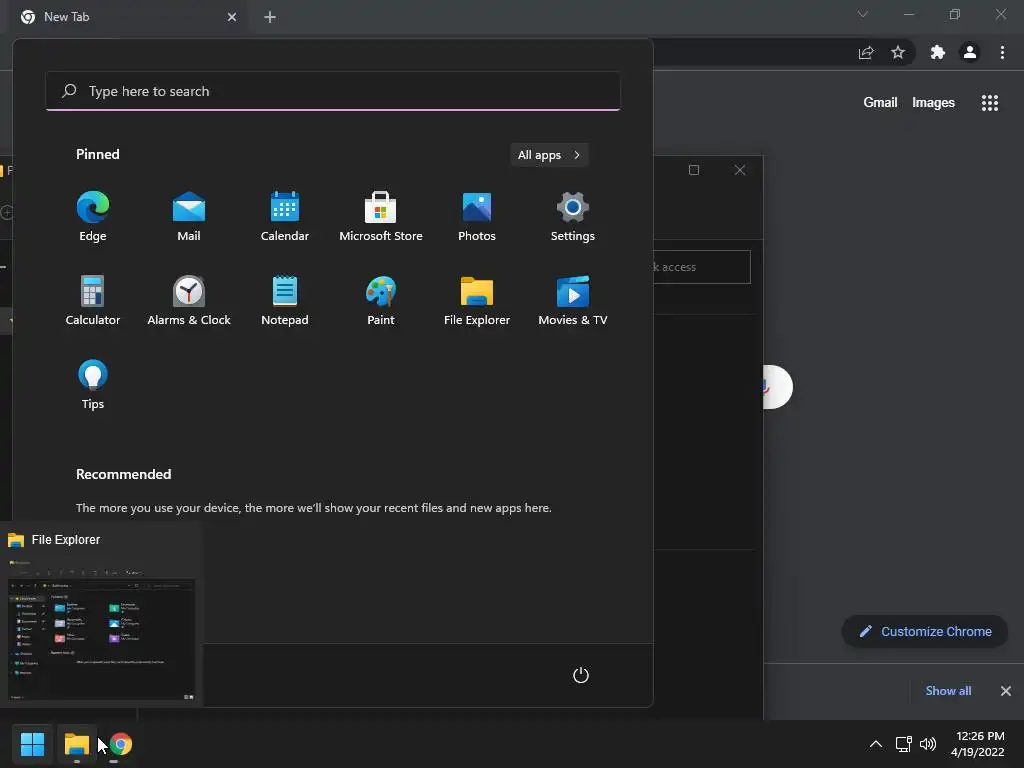This screenshot has height=768, width=1024.
Task: Expand the All apps list
Action: point(549,155)
